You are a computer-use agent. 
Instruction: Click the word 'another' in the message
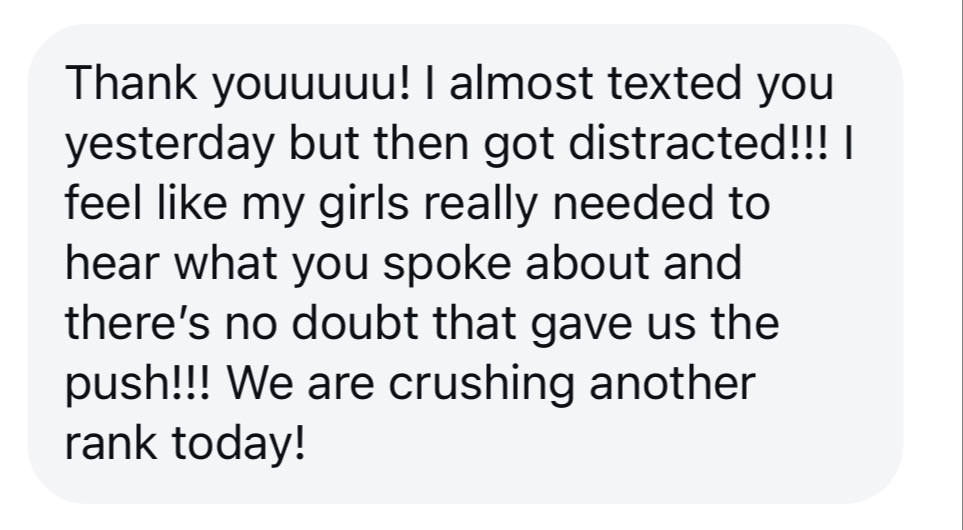coord(673,384)
